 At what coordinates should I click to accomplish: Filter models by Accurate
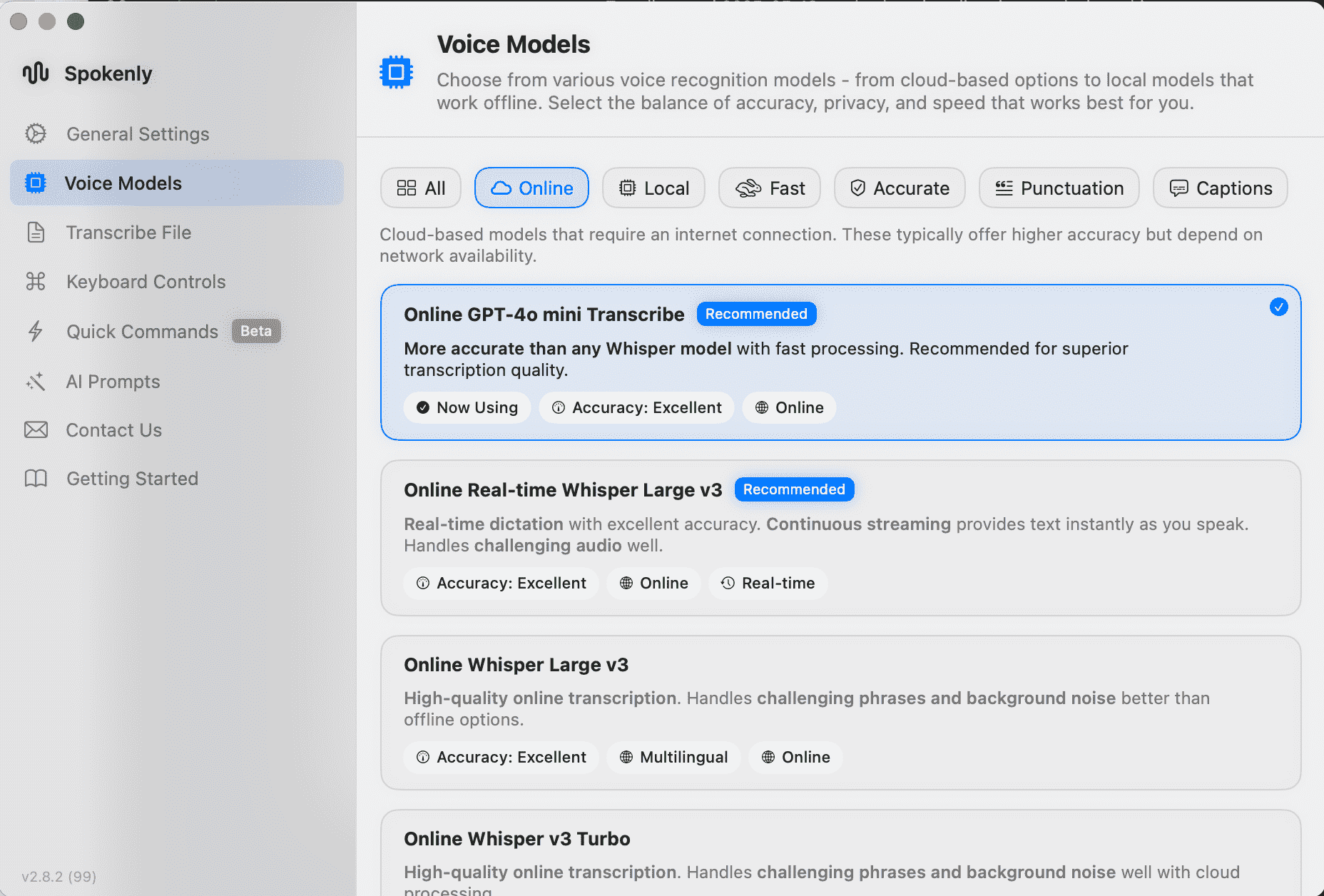pos(900,188)
